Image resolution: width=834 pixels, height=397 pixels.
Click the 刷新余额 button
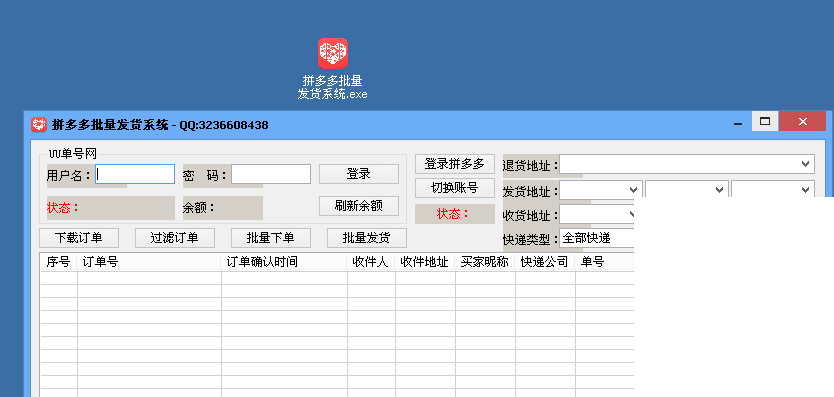click(359, 206)
